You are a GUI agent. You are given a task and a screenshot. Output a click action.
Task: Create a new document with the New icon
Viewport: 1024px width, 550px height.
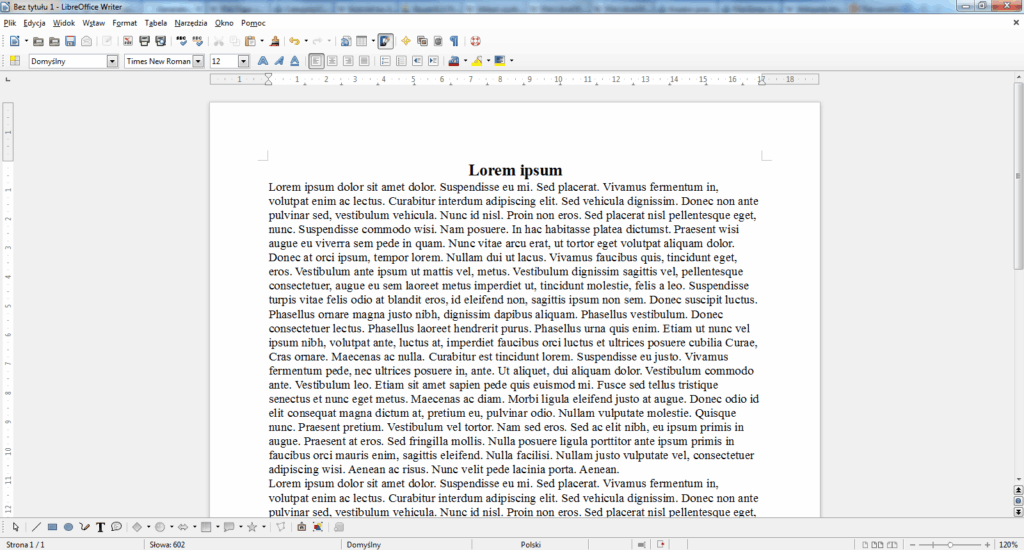(x=14, y=41)
